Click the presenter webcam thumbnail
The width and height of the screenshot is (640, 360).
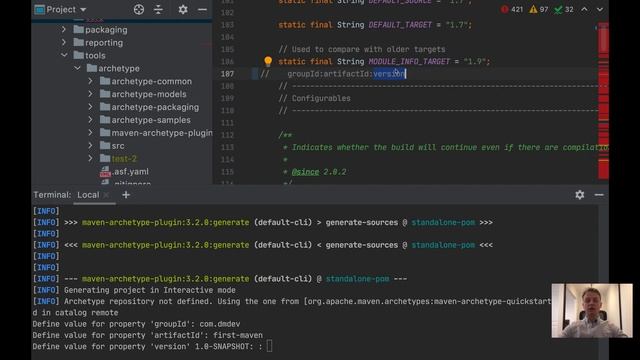pos(592,311)
